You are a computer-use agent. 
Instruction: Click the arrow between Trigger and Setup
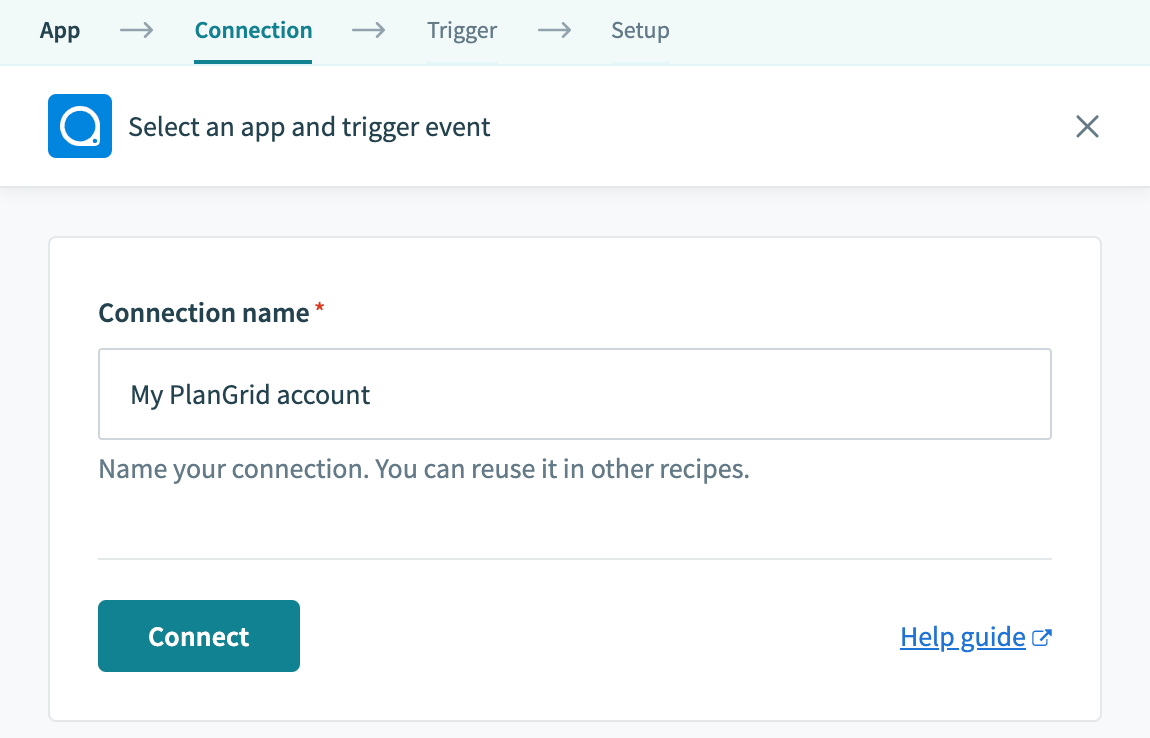click(554, 30)
